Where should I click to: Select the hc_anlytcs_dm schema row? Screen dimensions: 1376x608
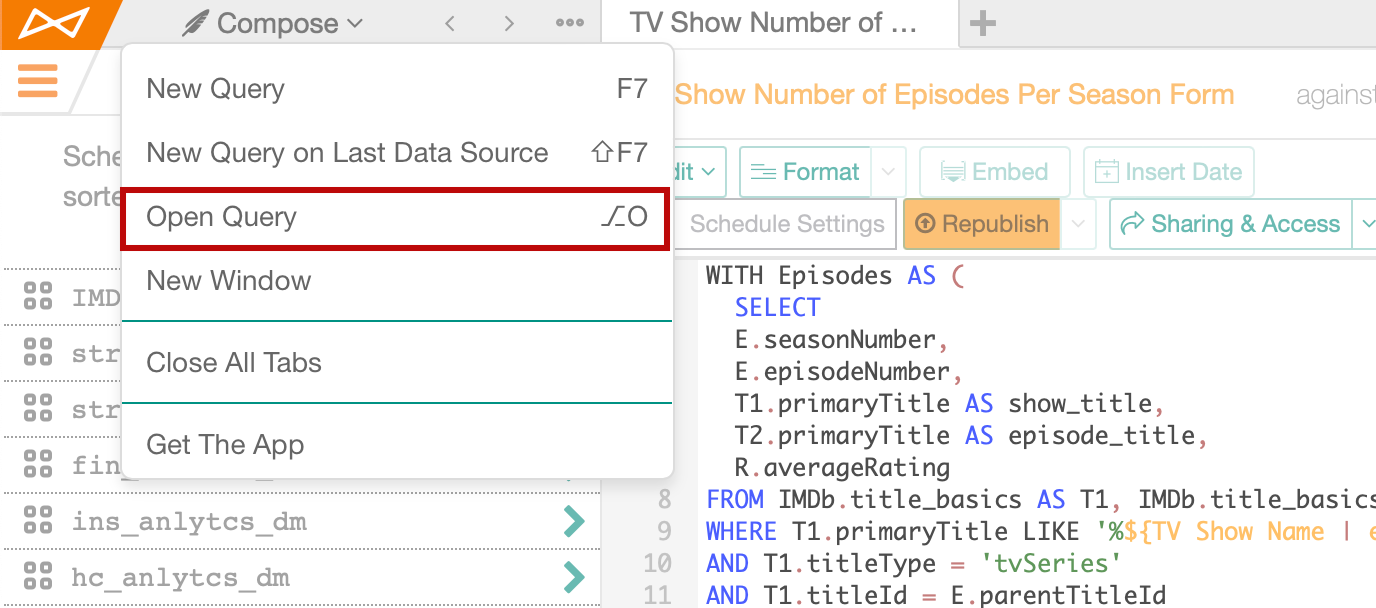tap(300, 577)
